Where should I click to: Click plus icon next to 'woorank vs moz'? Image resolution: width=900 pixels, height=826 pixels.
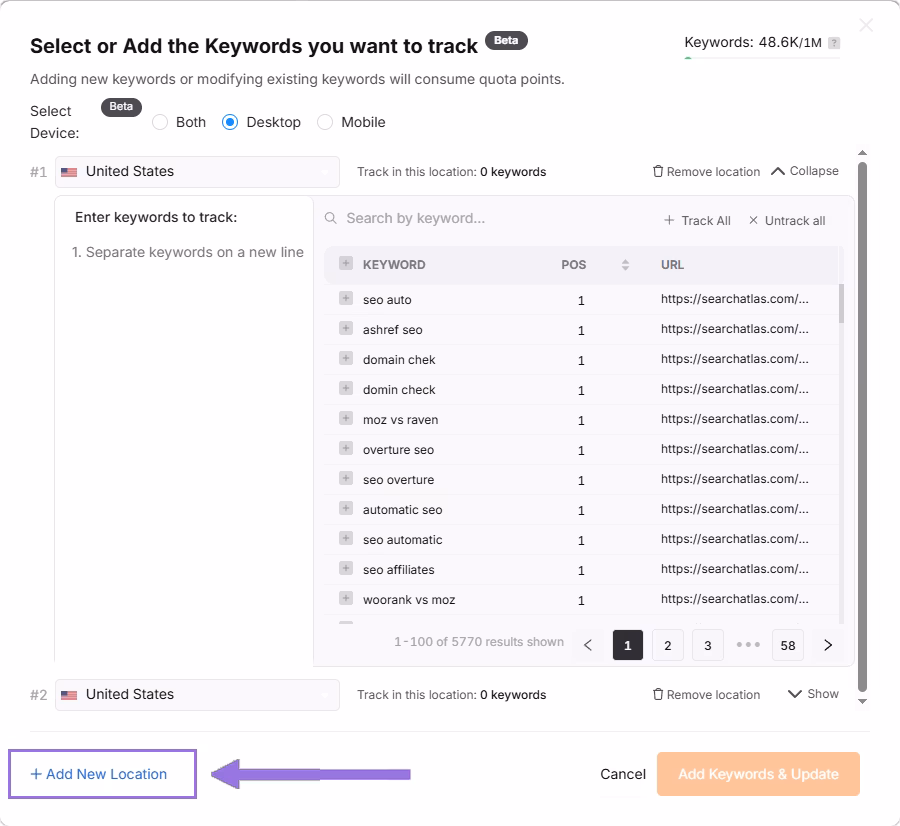[x=346, y=598]
